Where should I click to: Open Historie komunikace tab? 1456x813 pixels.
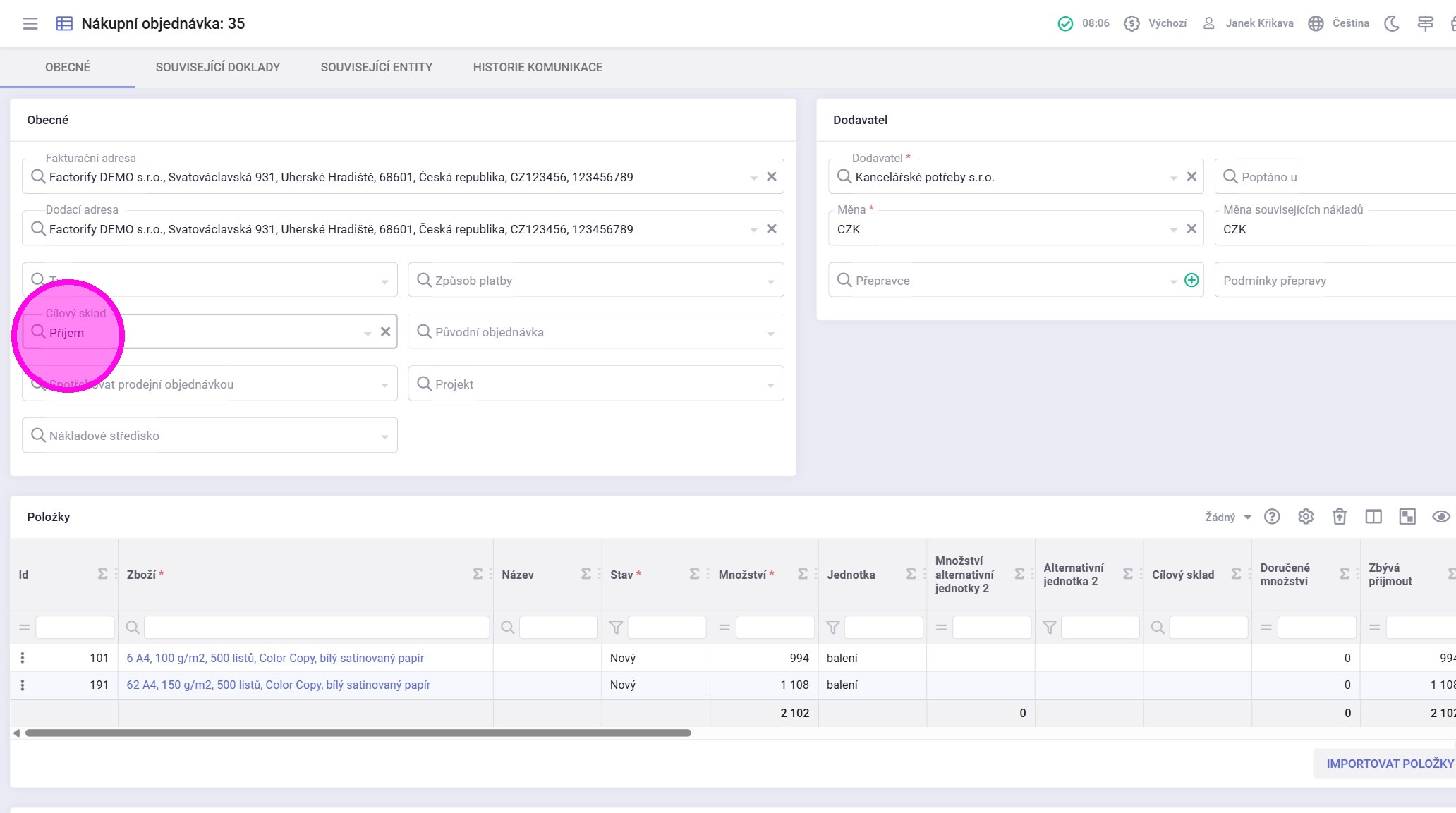538,67
